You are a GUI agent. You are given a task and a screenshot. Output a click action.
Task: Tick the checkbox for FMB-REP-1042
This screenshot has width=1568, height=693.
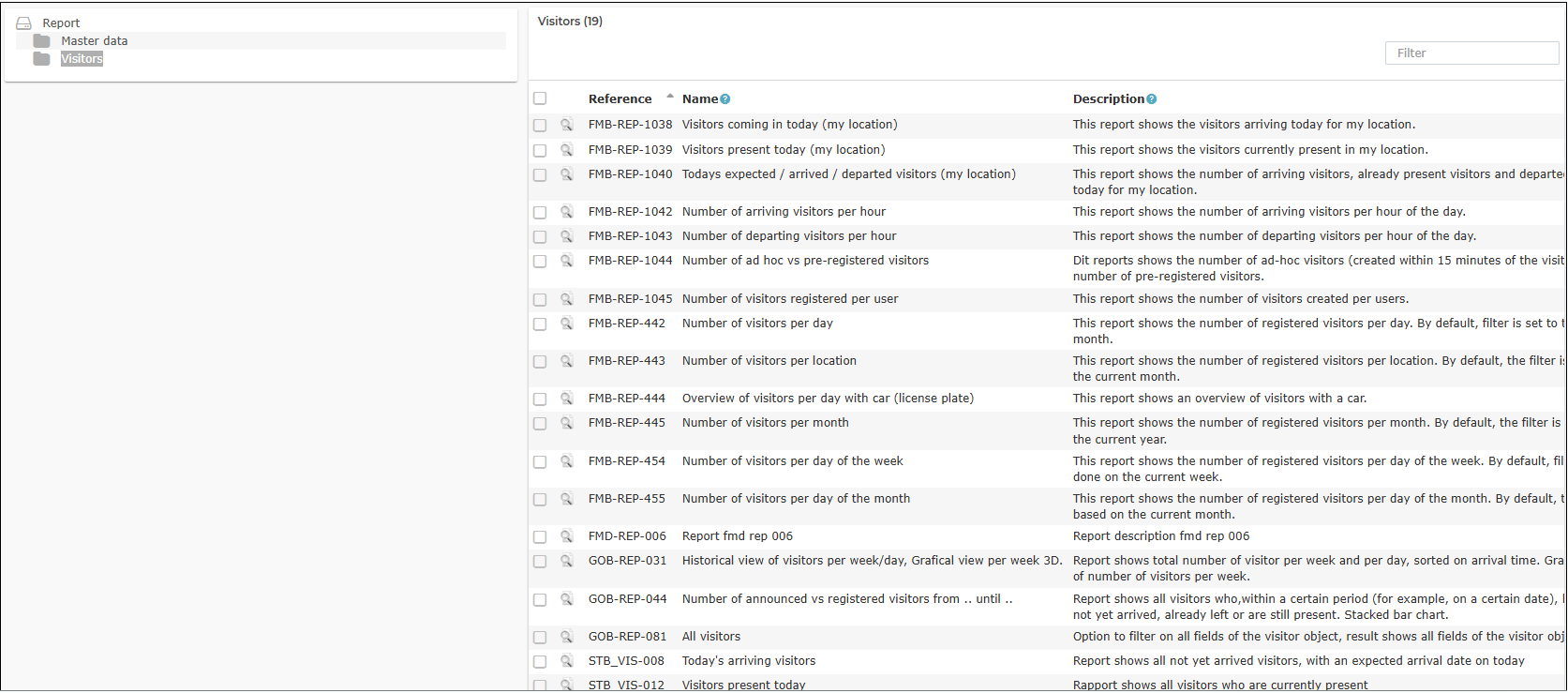click(540, 212)
